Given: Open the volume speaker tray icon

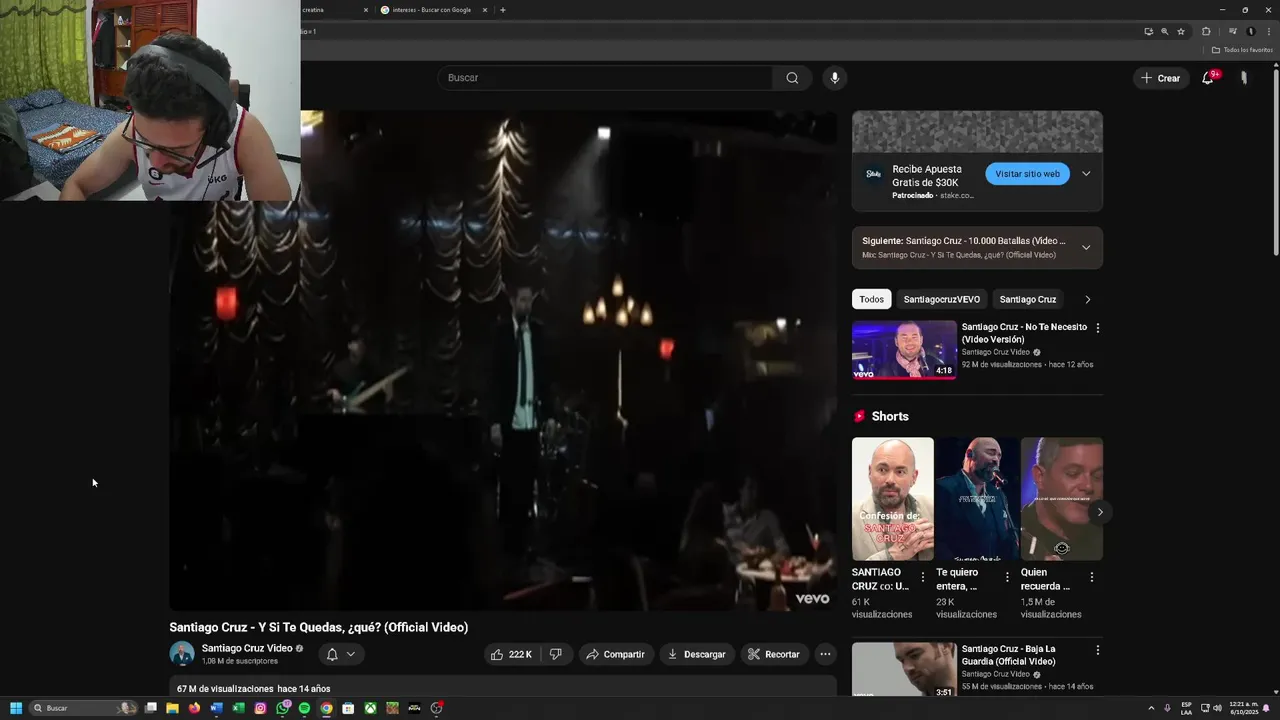Looking at the screenshot, I should click(1217, 708).
